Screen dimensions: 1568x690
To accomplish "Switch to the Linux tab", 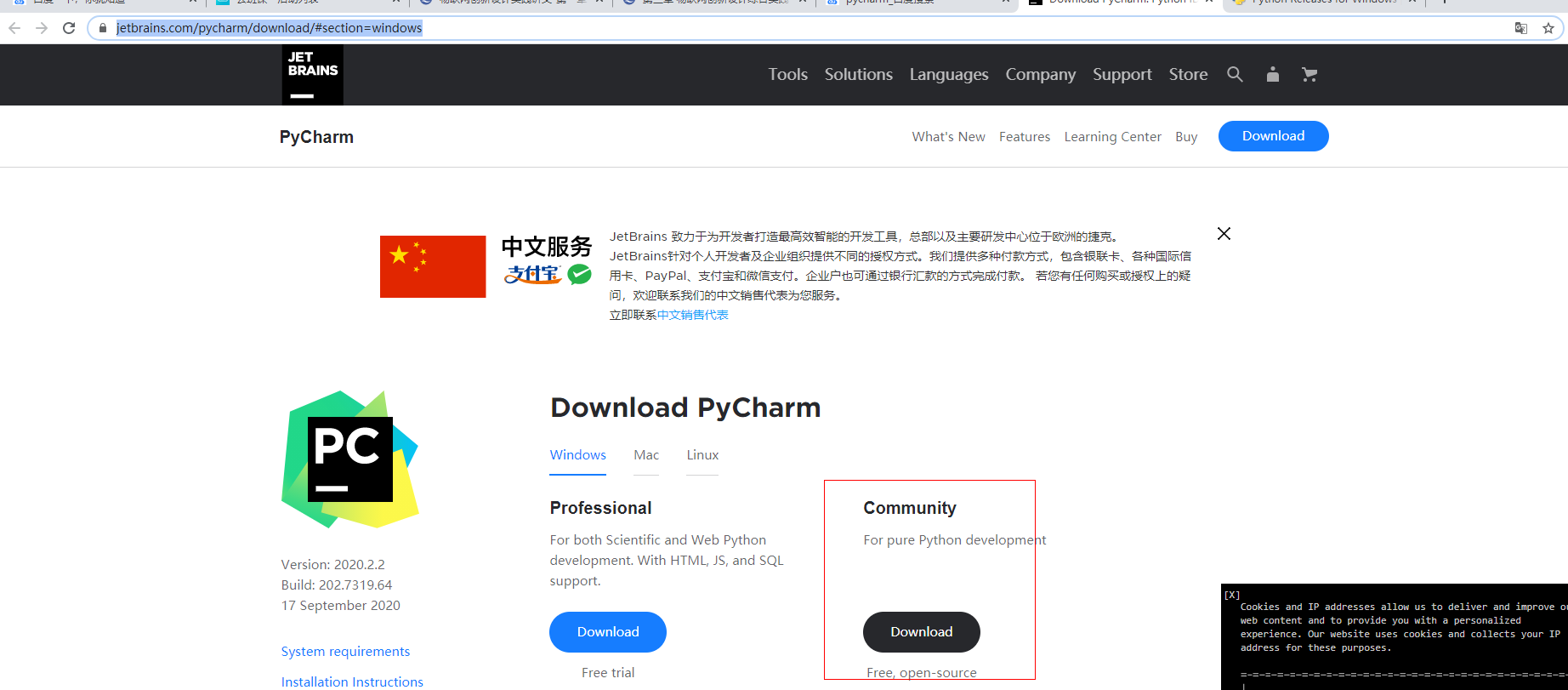I will tap(702, 455).
